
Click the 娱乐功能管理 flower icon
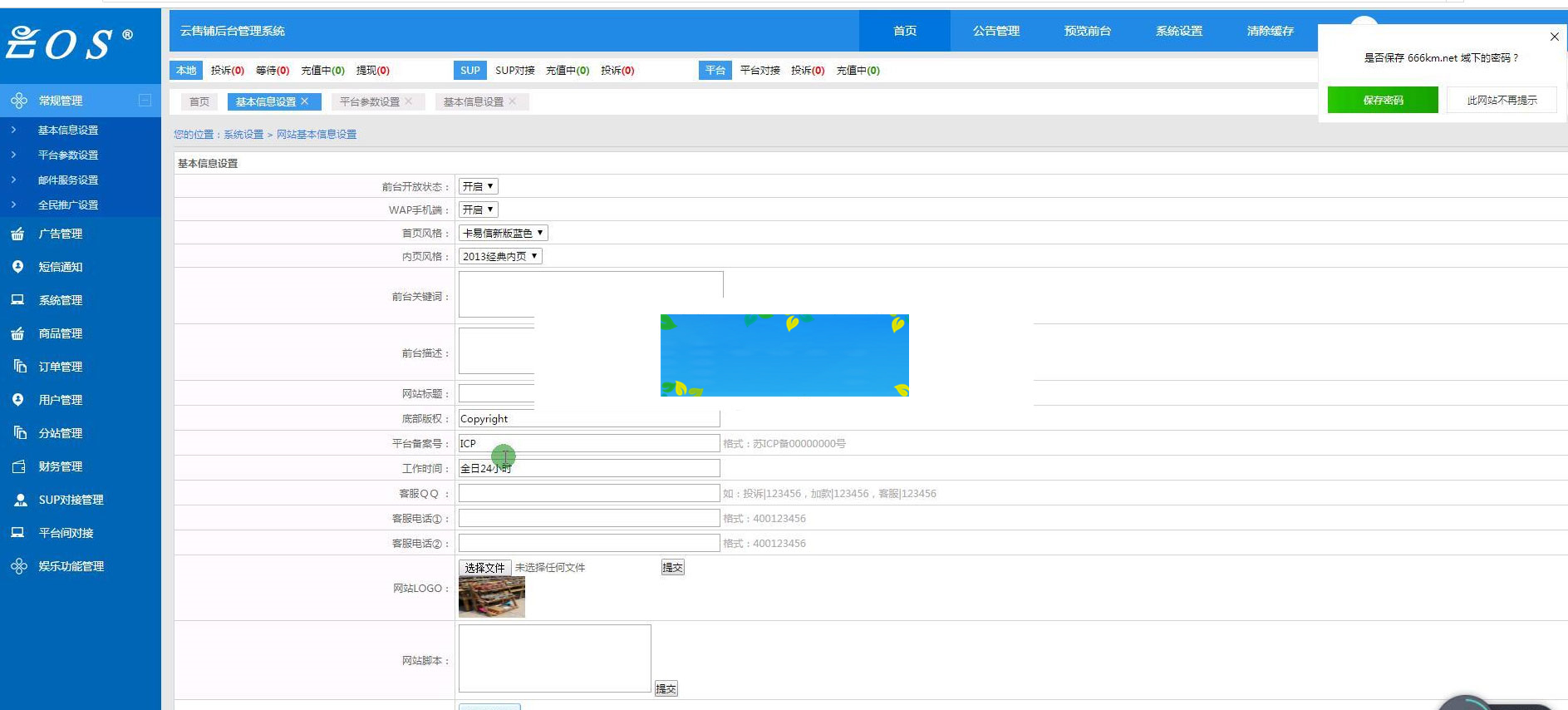tap(18, 566)
